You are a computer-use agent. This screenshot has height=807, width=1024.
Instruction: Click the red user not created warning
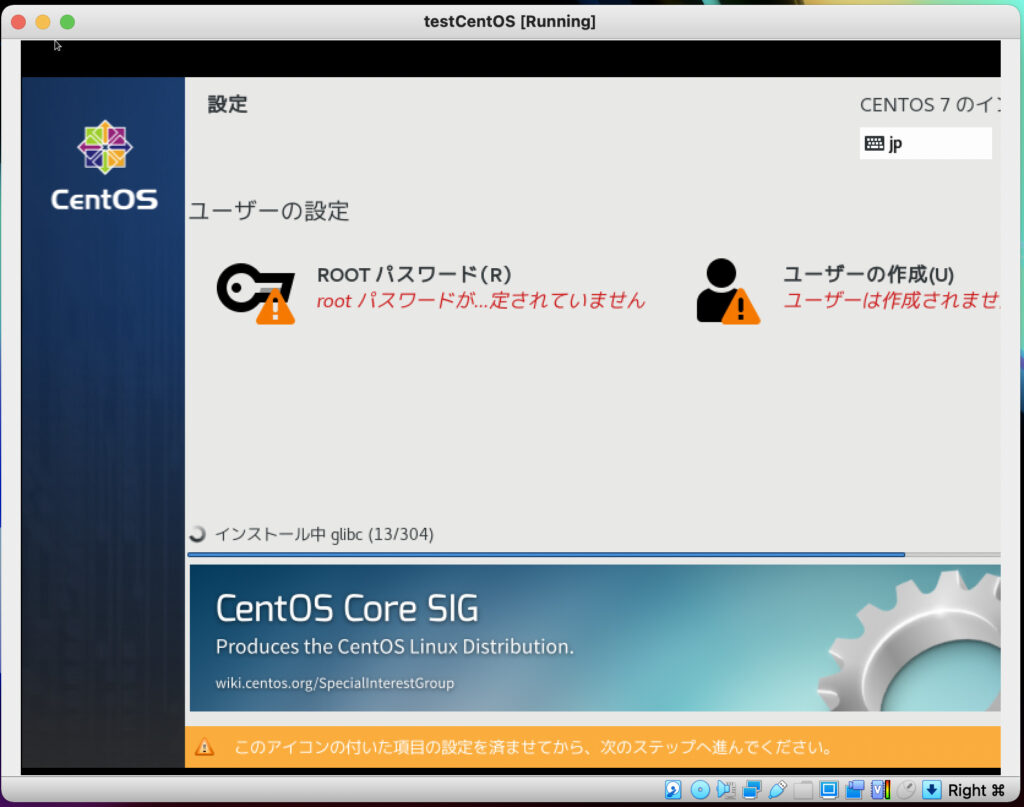[891, 300]
